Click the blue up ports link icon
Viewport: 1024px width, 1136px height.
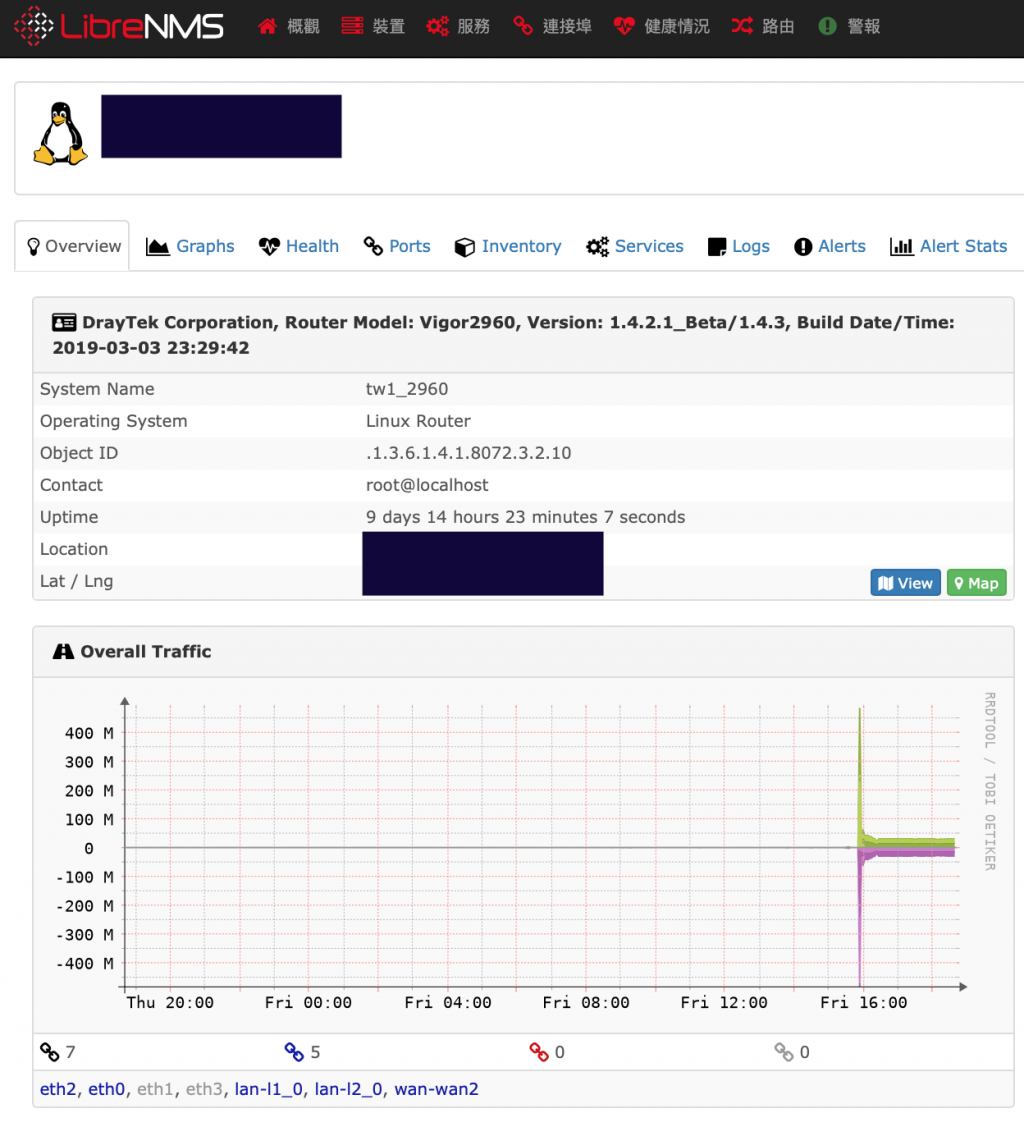pos(294,1052)
